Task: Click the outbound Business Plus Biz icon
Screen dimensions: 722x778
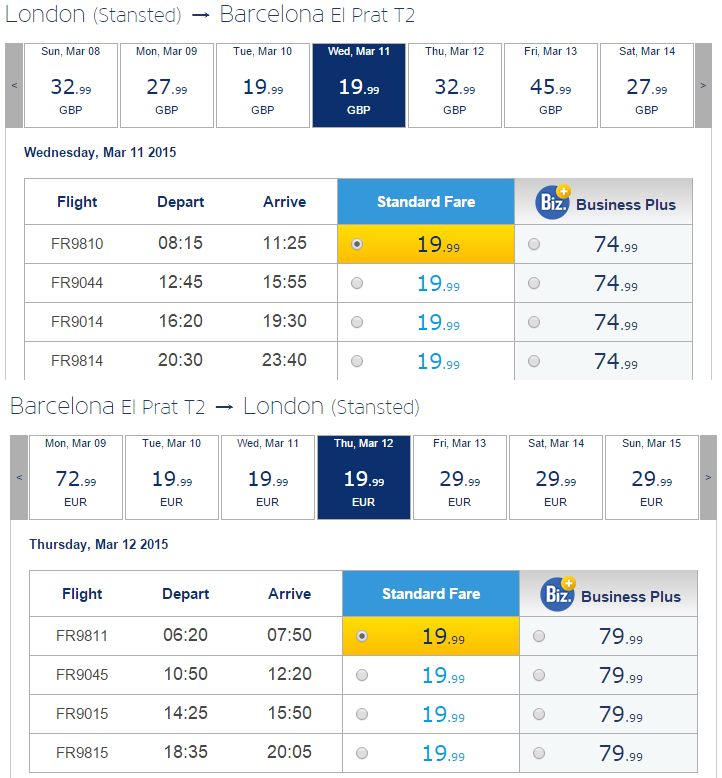Action: click(x=553, y=202)
